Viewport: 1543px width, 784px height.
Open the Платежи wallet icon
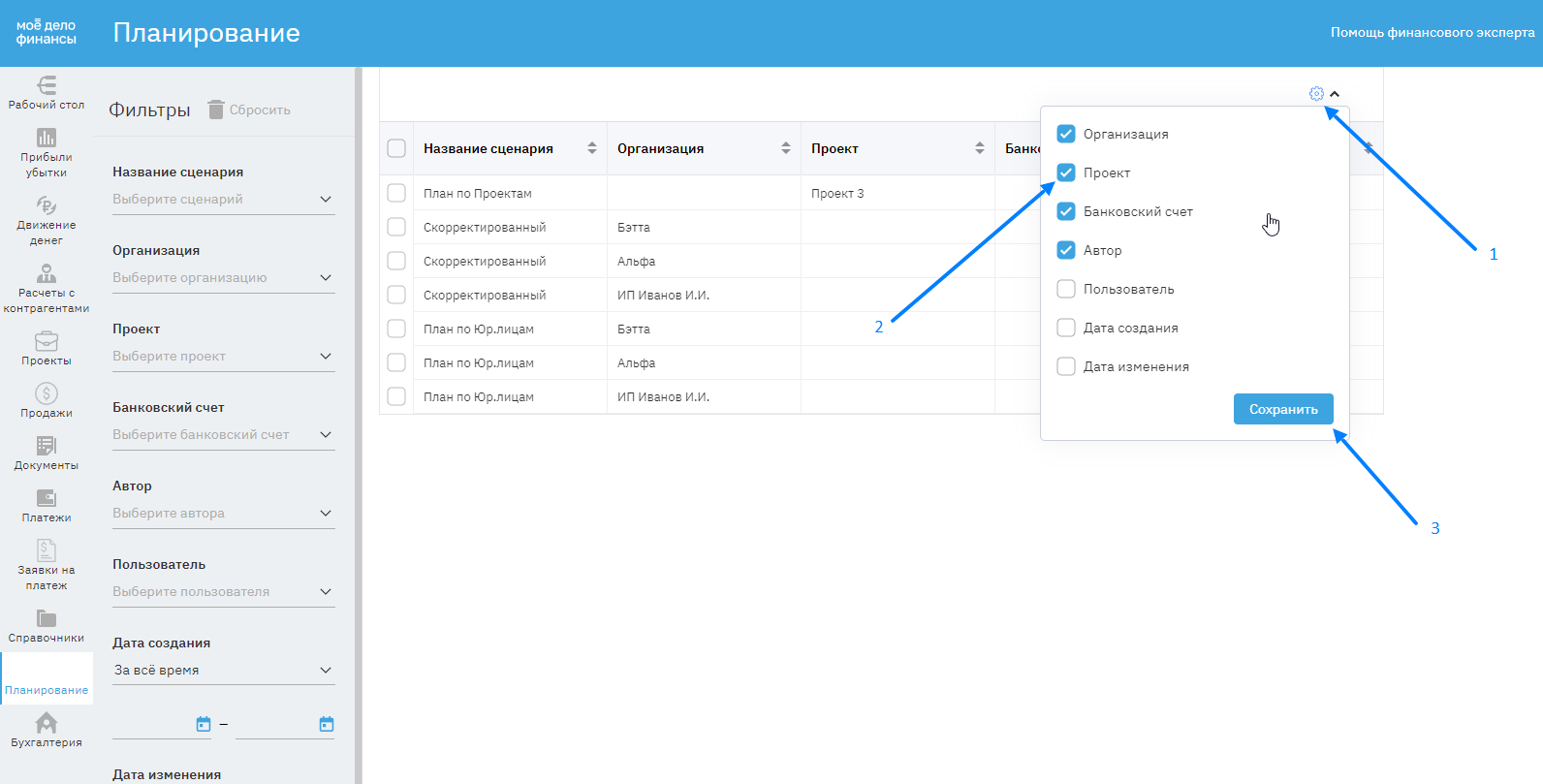click(47, 498)
